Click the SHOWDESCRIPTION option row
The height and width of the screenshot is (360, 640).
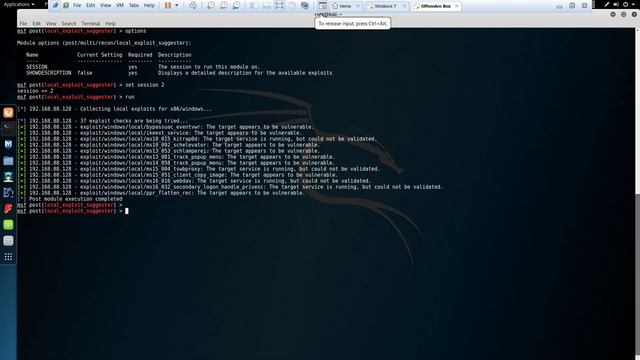179,73
